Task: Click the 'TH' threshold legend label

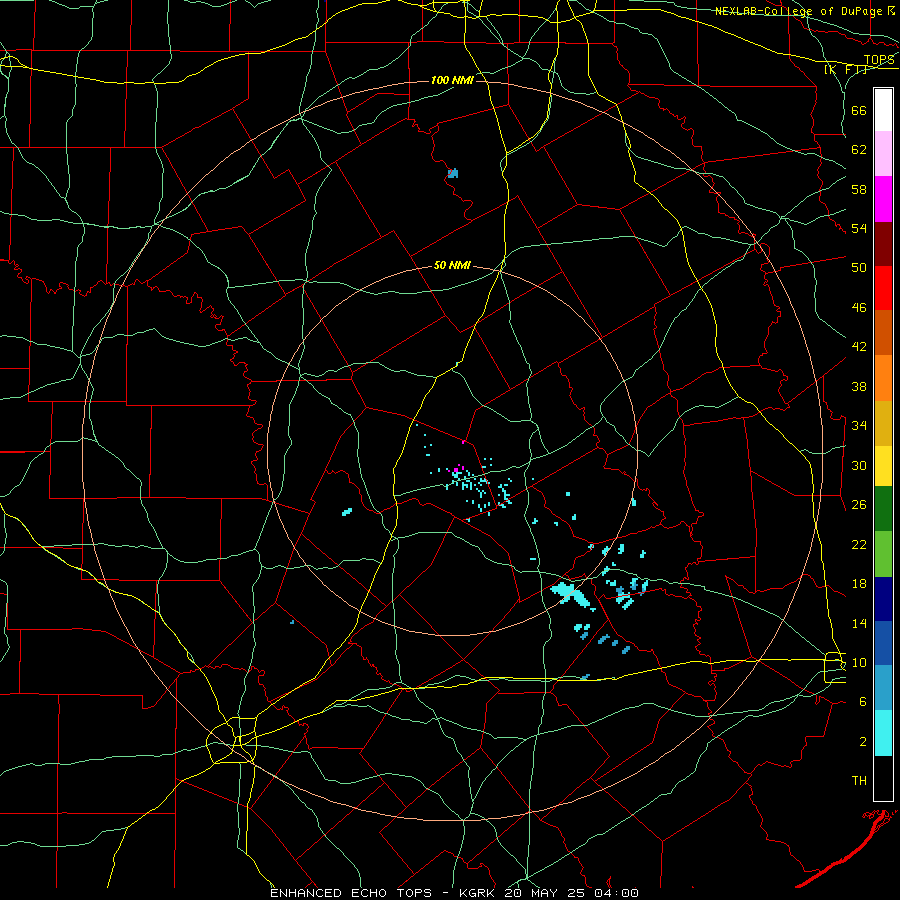Action: click(859, 781)
